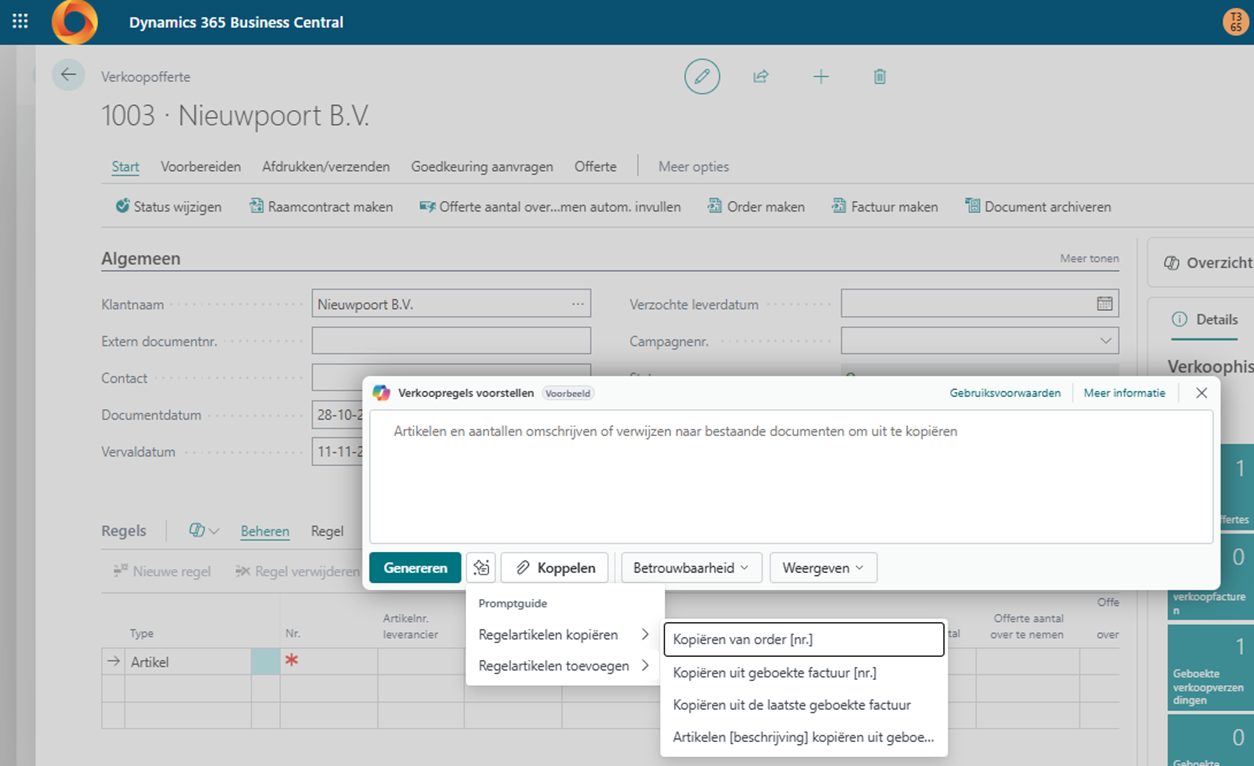This screenshot has height=766, width=1254.
Task: Click the Genereren button
Action: coord(415,568)
